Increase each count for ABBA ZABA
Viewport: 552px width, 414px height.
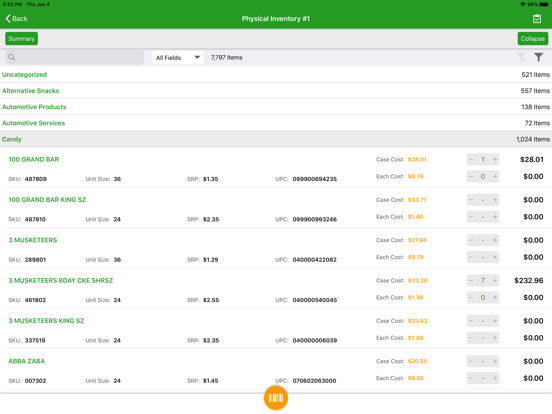[495, 378]
